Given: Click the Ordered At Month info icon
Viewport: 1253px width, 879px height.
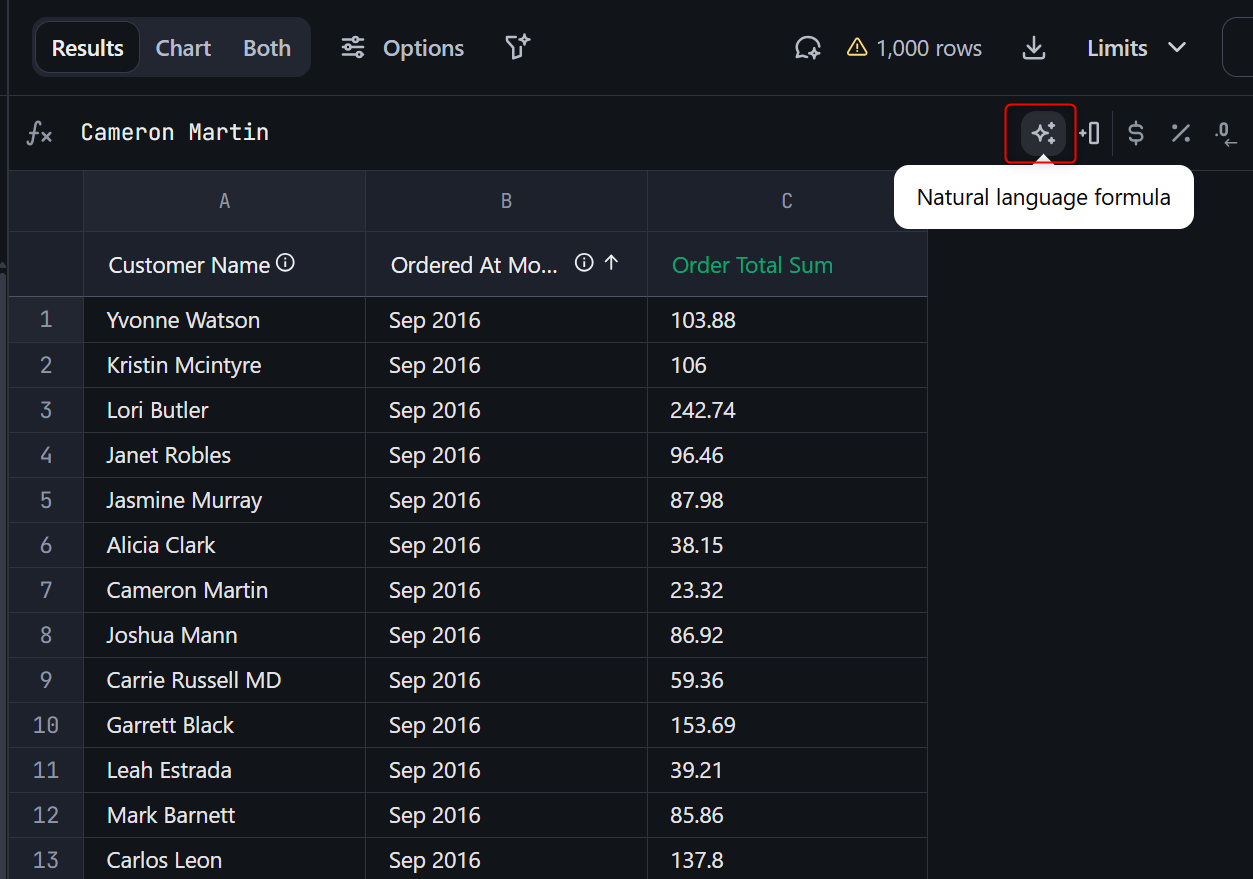Looking at the screenshot, I should pyautogui.click(x=584, y=263).
